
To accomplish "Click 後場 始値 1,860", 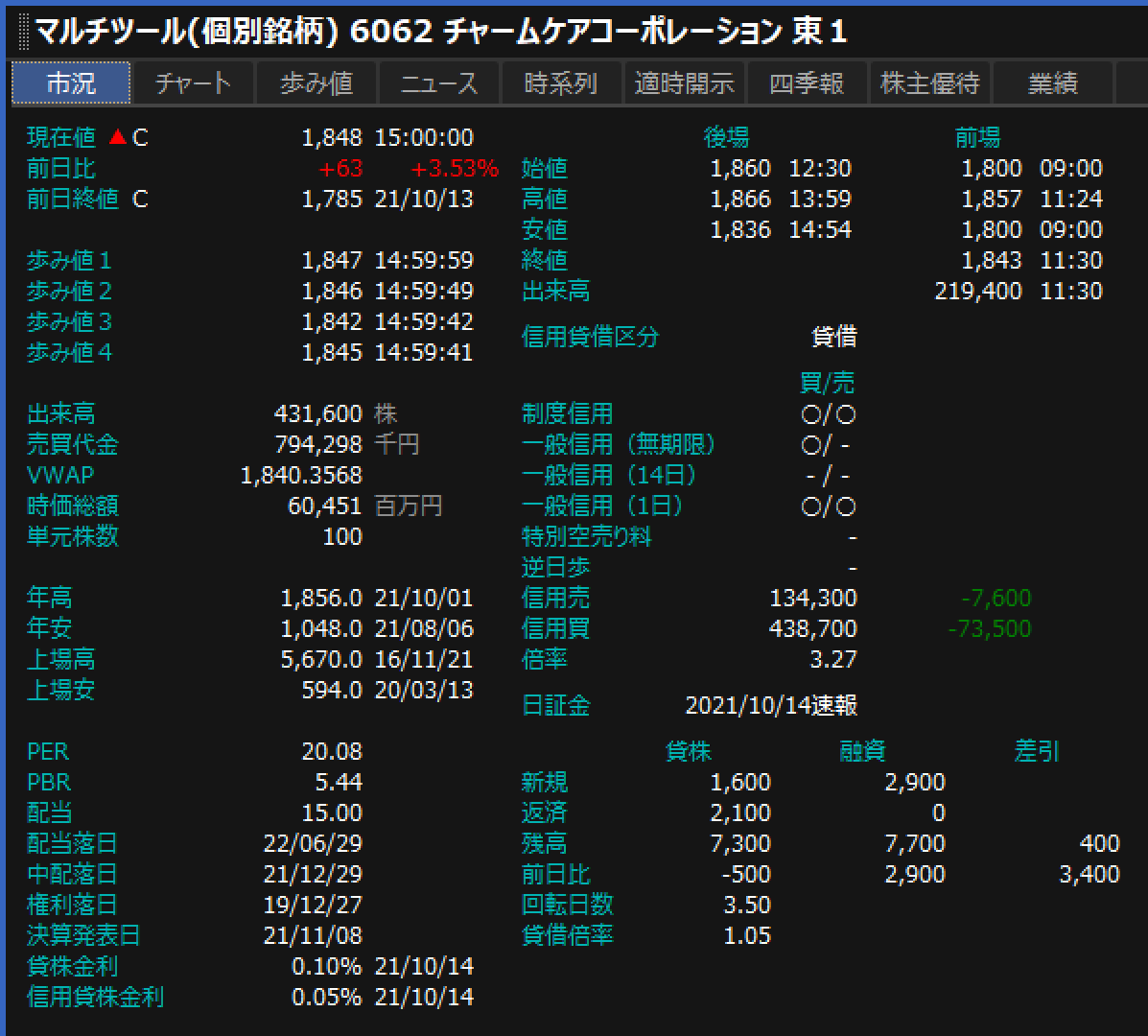I will tap(740, 169).
